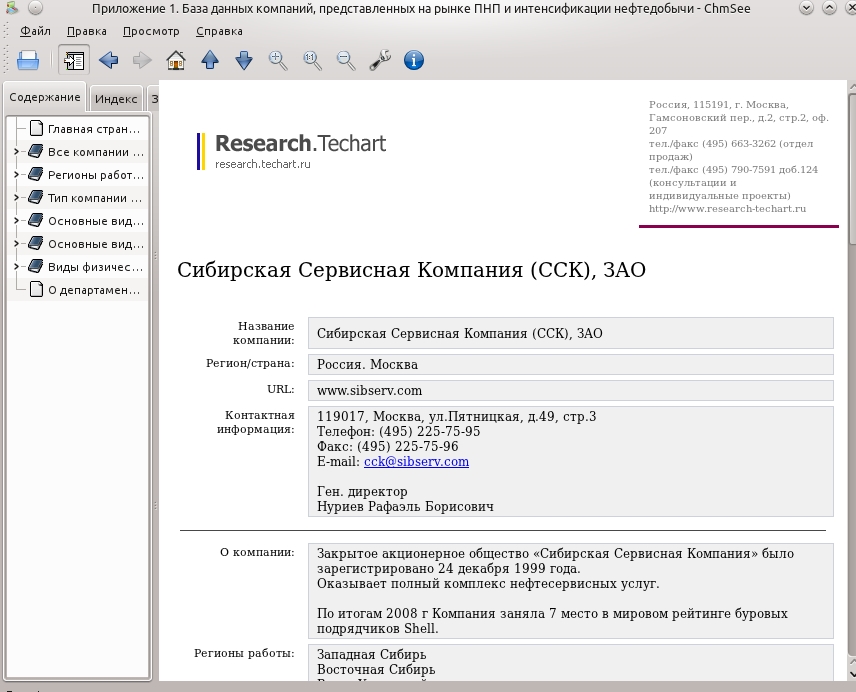Viewport: 856px width, 692px height.
Task: Toggle the sidebar panel icon
Action: click(x=74, y=60)
